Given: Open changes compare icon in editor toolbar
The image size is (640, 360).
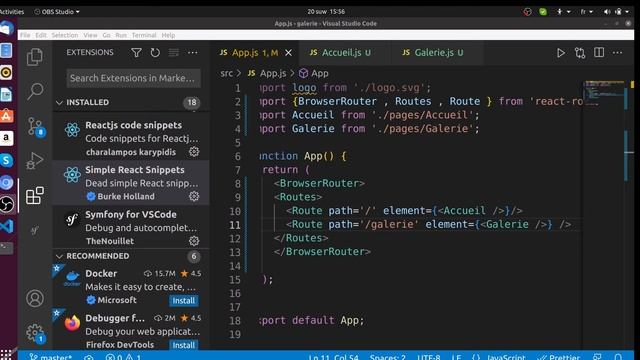Looking at the screenshot, I should point(580,53).
